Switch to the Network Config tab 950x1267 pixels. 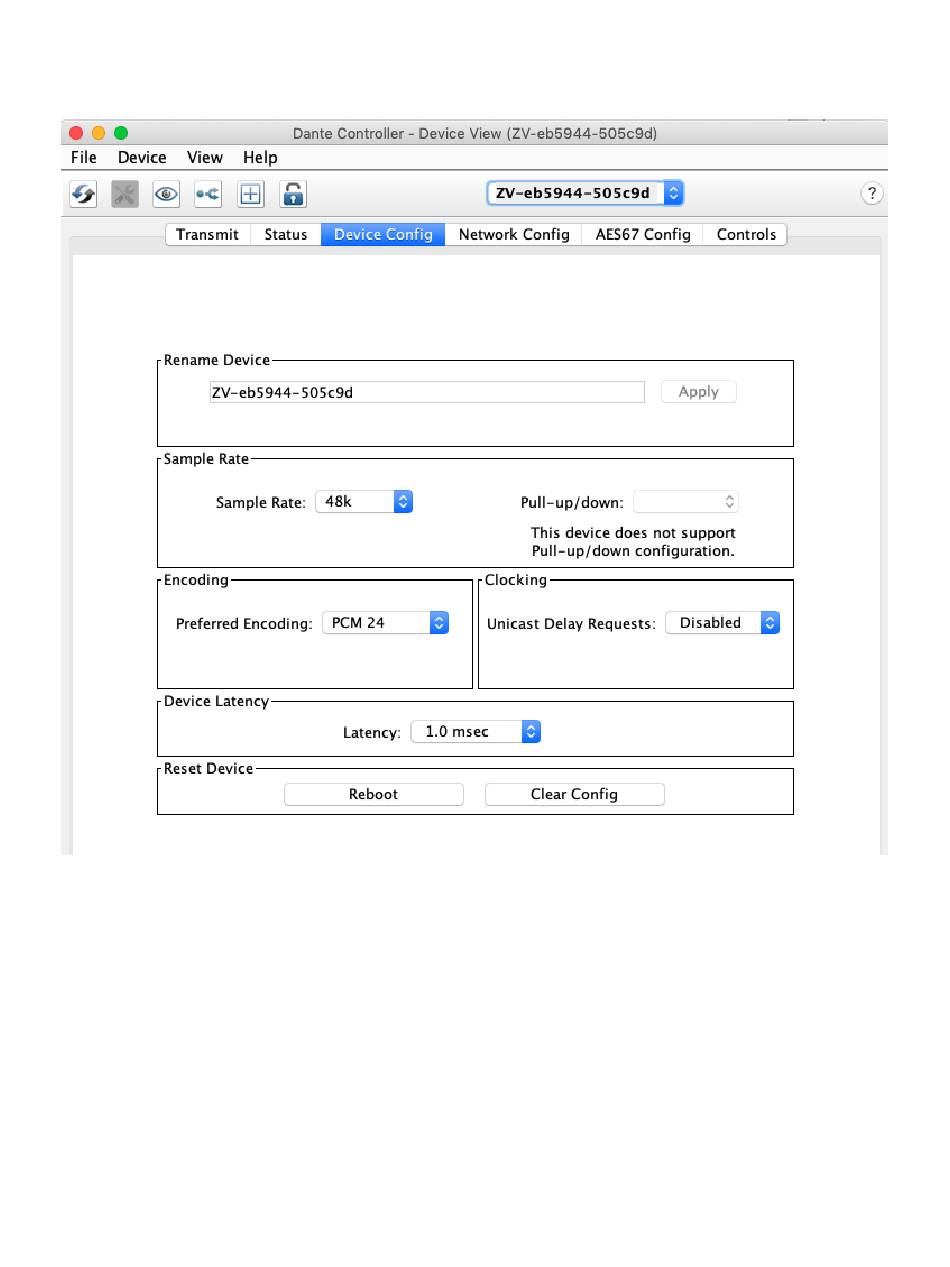pyautogui.click(x=514, y=234)
